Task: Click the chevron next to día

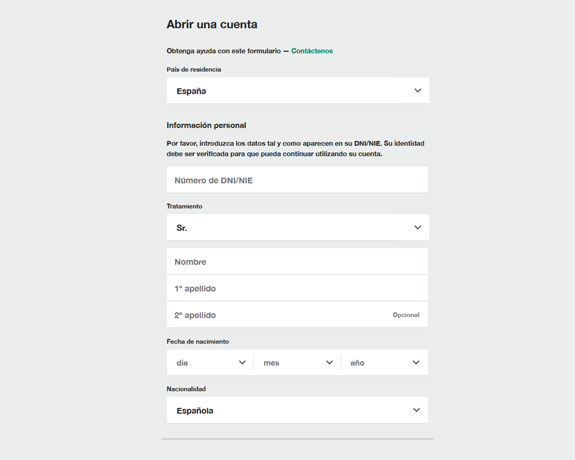Action: click(242, 362)
